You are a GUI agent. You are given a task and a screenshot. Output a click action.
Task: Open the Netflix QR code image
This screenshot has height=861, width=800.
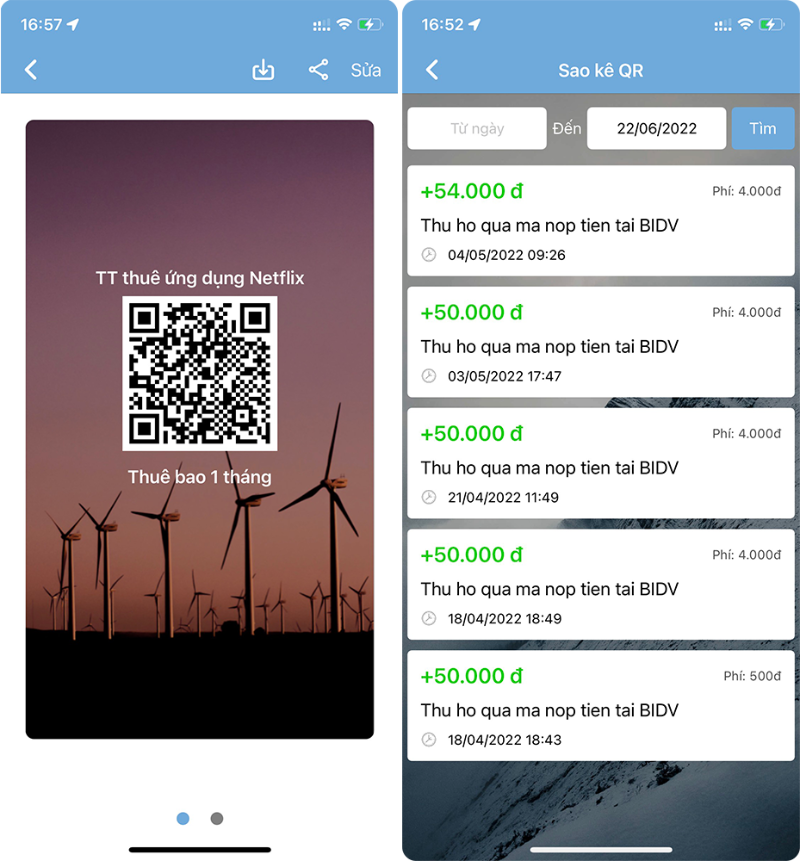tap(200, 373)
